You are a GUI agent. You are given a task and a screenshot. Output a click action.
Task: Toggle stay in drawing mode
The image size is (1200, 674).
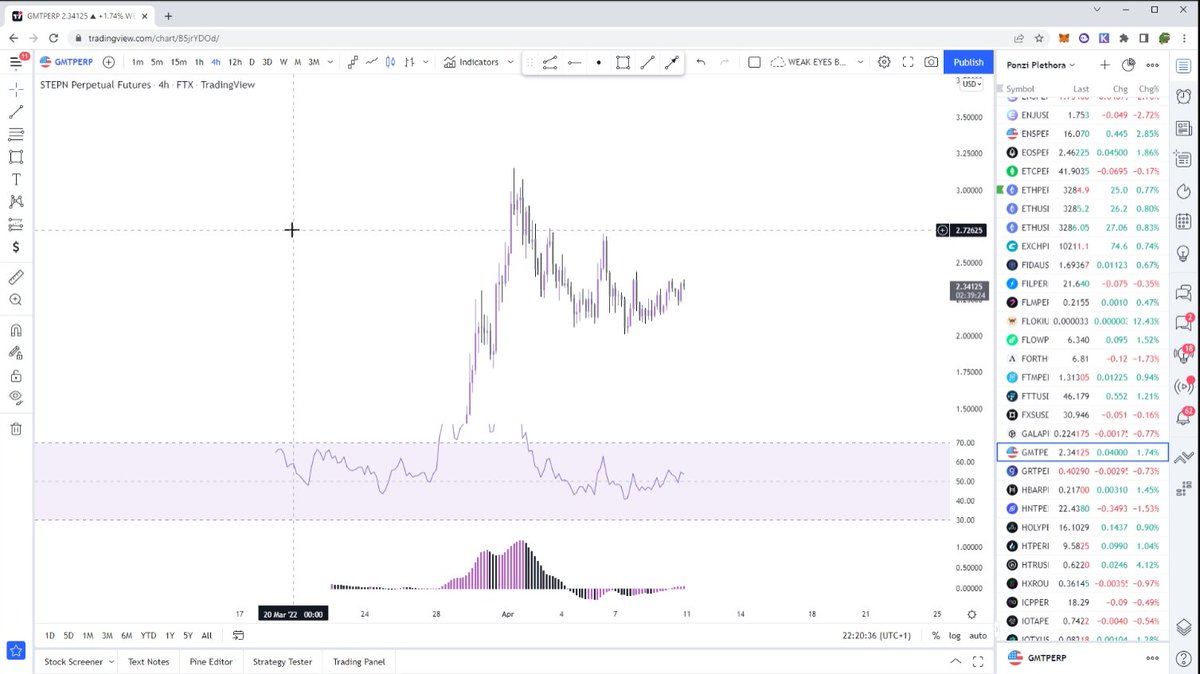pyautogui.click(x=16, y=352)
